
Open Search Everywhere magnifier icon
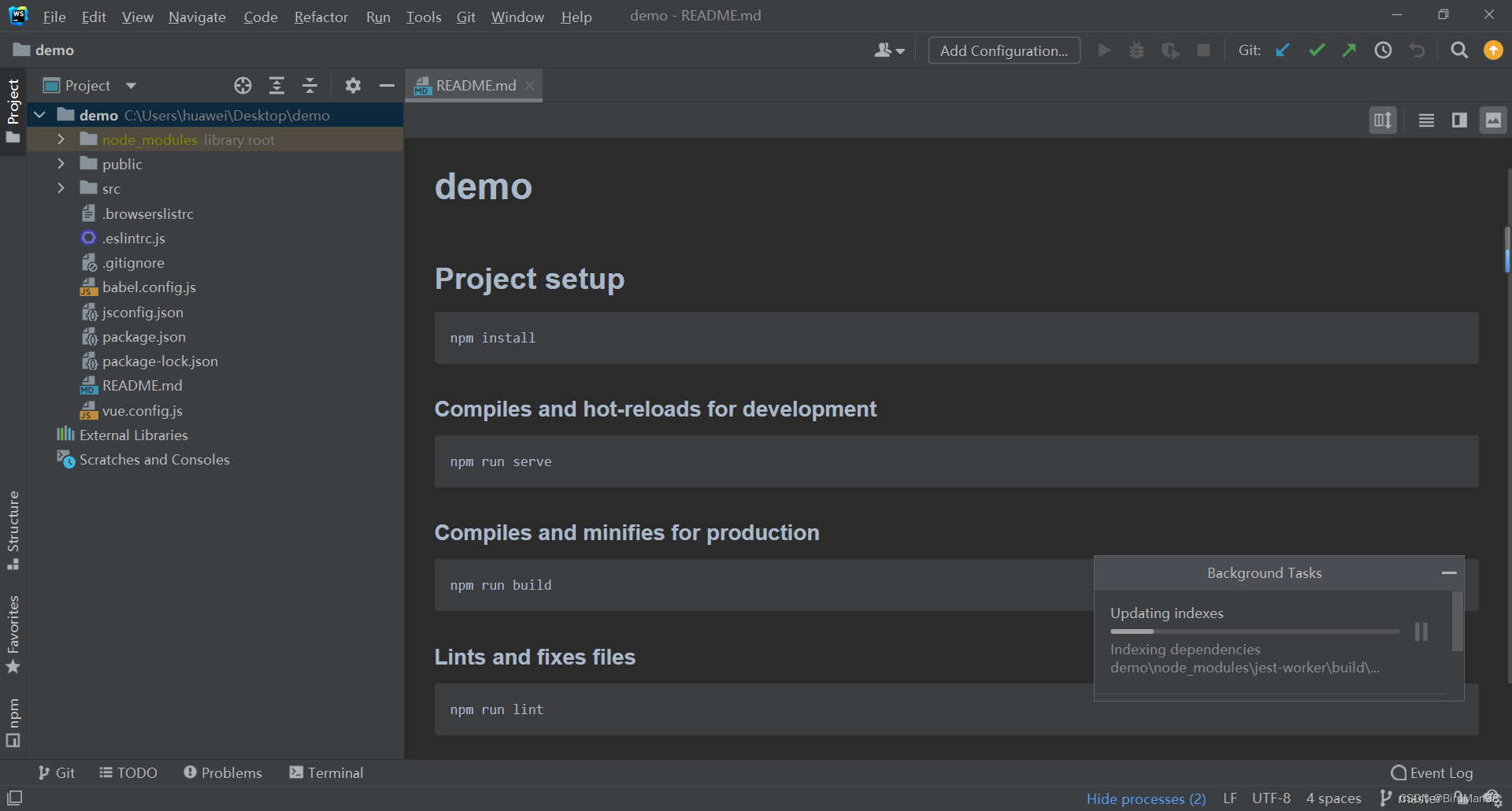click(1459, 50)
